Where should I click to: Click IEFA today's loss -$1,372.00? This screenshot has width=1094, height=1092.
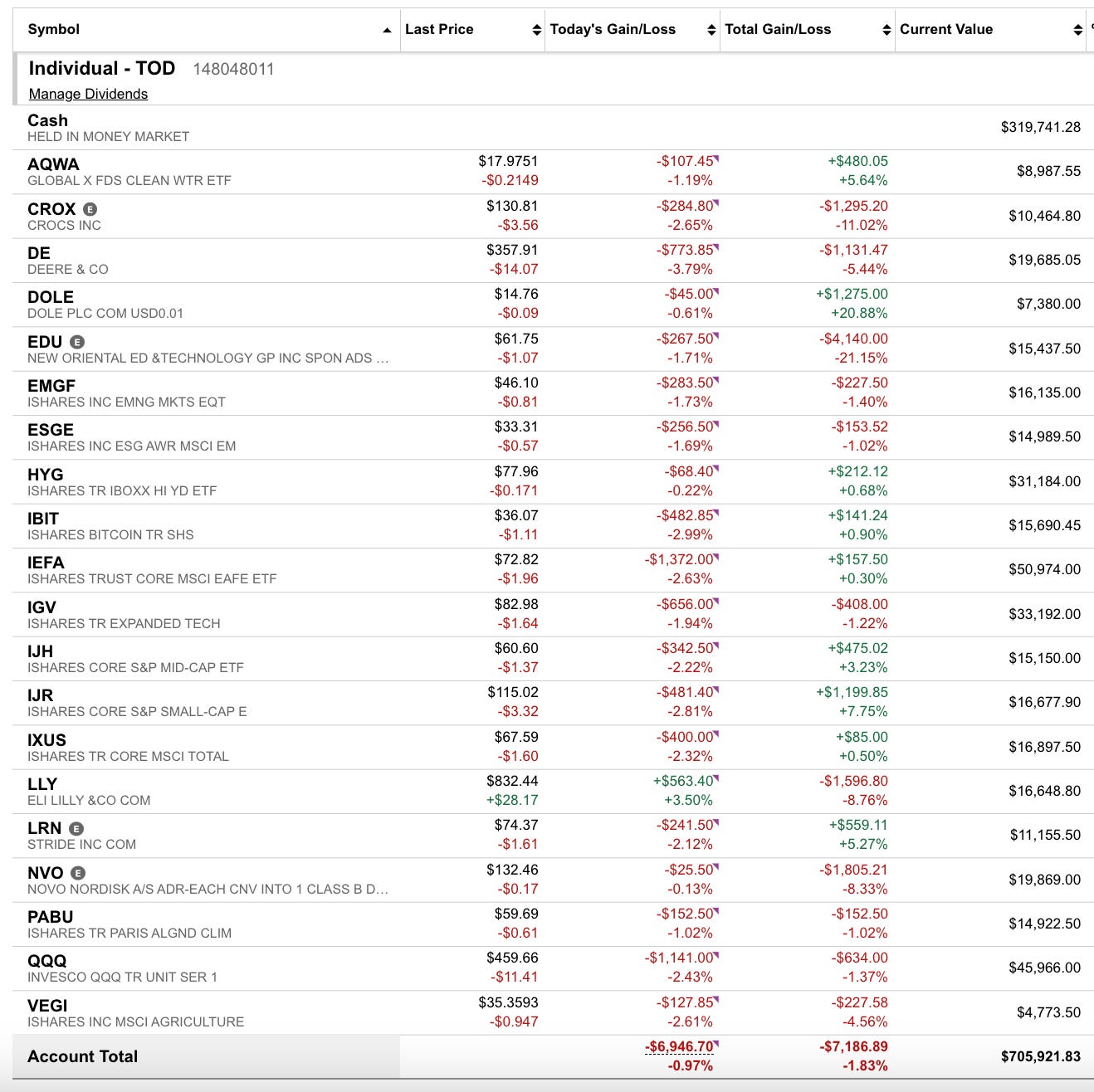coord(679,559)
